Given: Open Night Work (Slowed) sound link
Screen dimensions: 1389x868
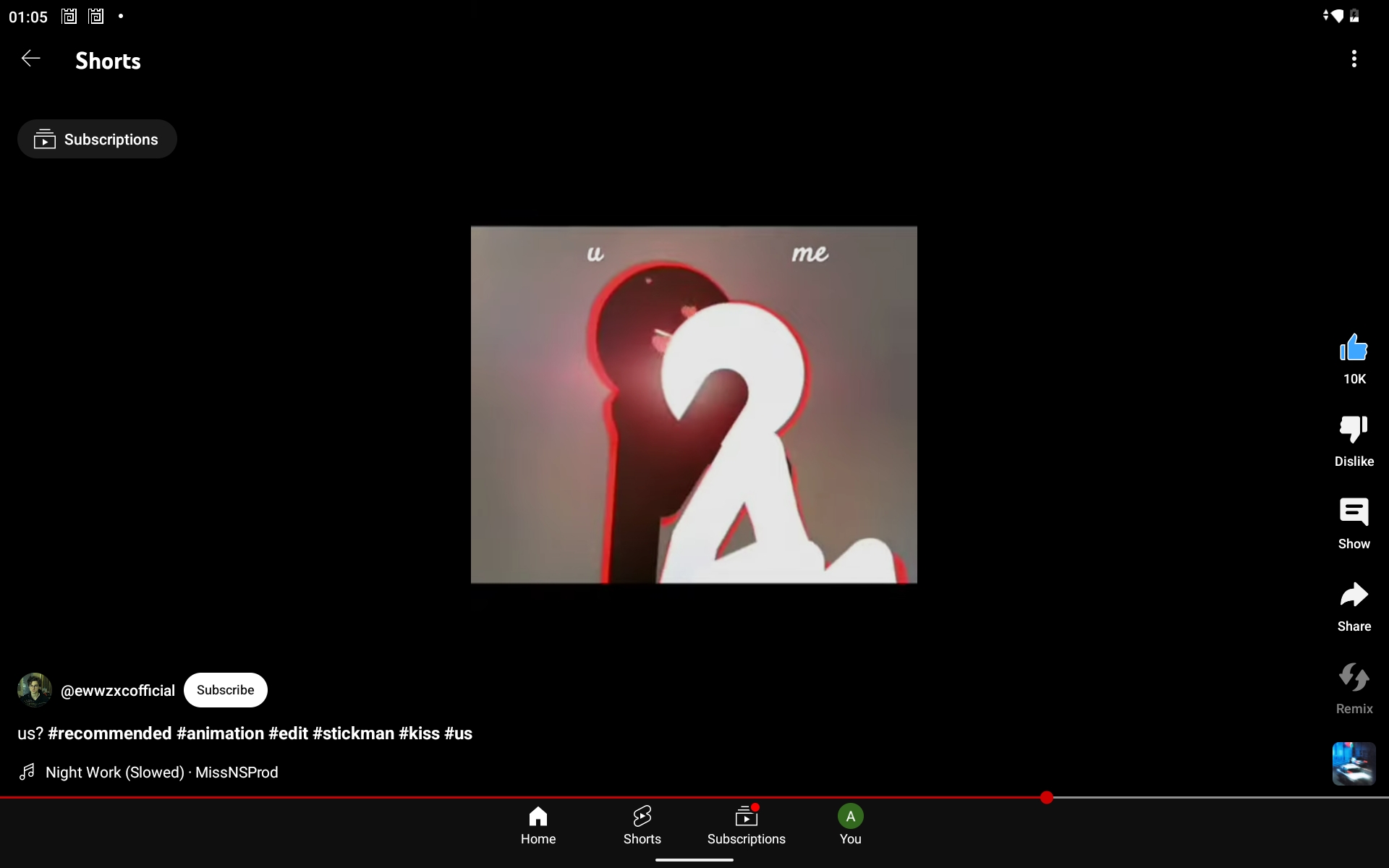Looking at the screenshot, I should pyautogui.click(x=161, y=773).
